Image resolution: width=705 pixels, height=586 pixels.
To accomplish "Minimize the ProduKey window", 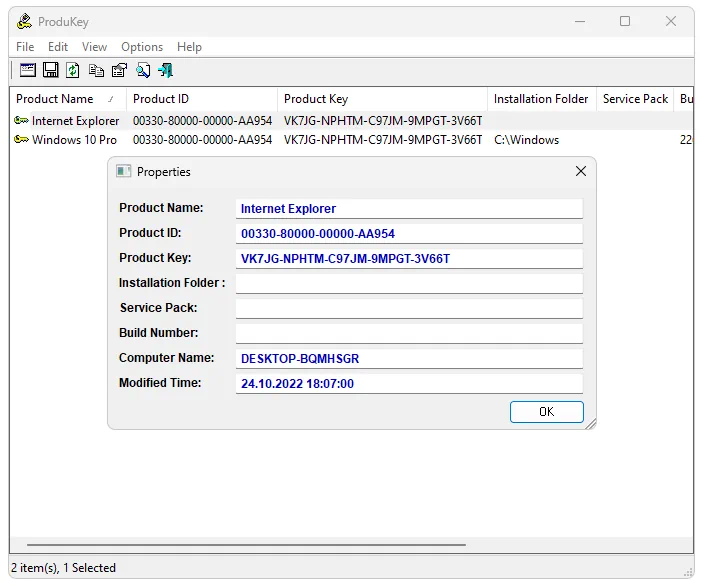I will 580,21.
